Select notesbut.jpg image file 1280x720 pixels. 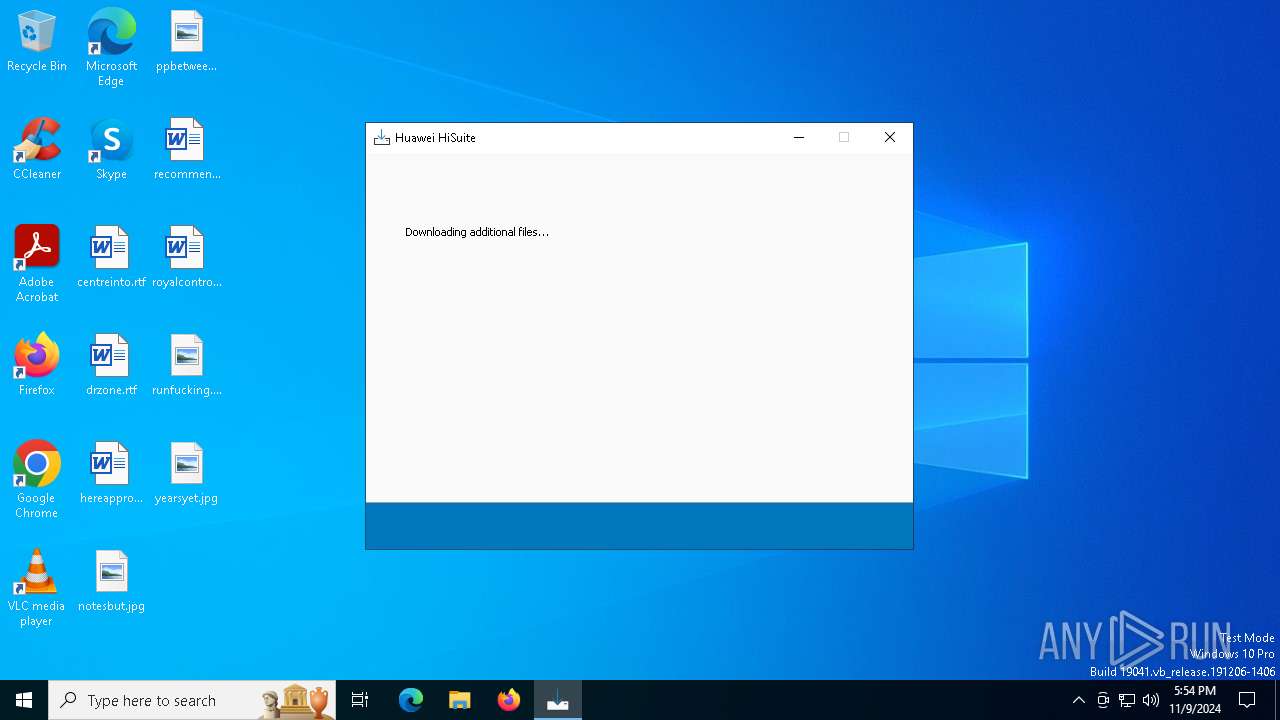(111, 581)
